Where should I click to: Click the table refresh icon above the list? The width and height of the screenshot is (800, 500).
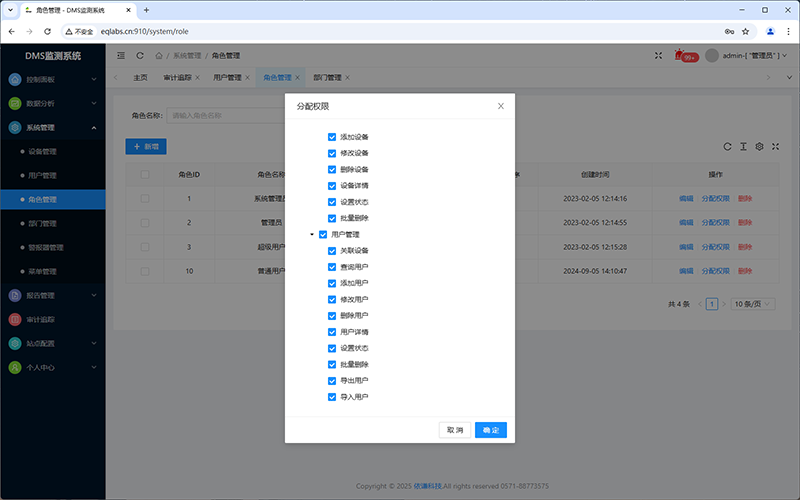728,146
